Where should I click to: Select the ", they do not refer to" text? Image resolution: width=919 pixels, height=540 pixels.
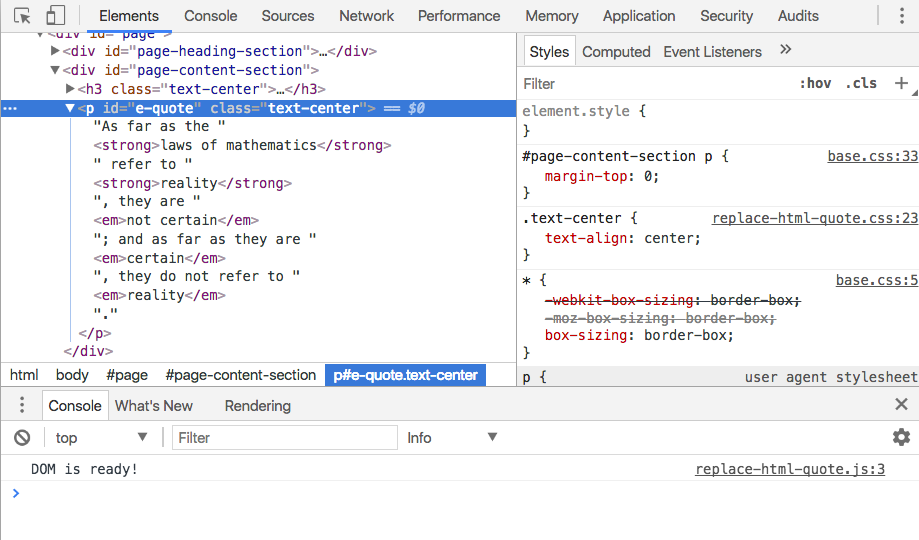point(197,276)
